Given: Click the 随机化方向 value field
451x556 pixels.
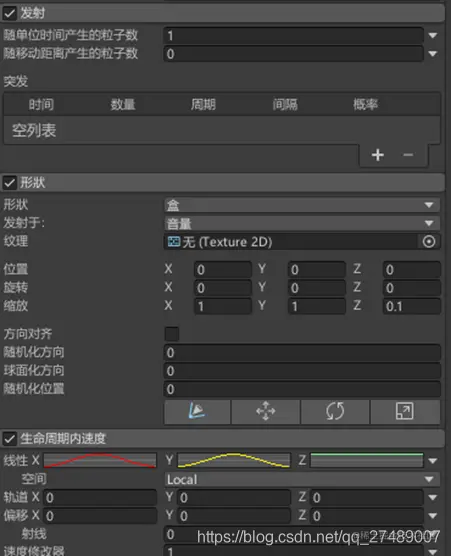Looking at the screenshot, I should point(302,352).
